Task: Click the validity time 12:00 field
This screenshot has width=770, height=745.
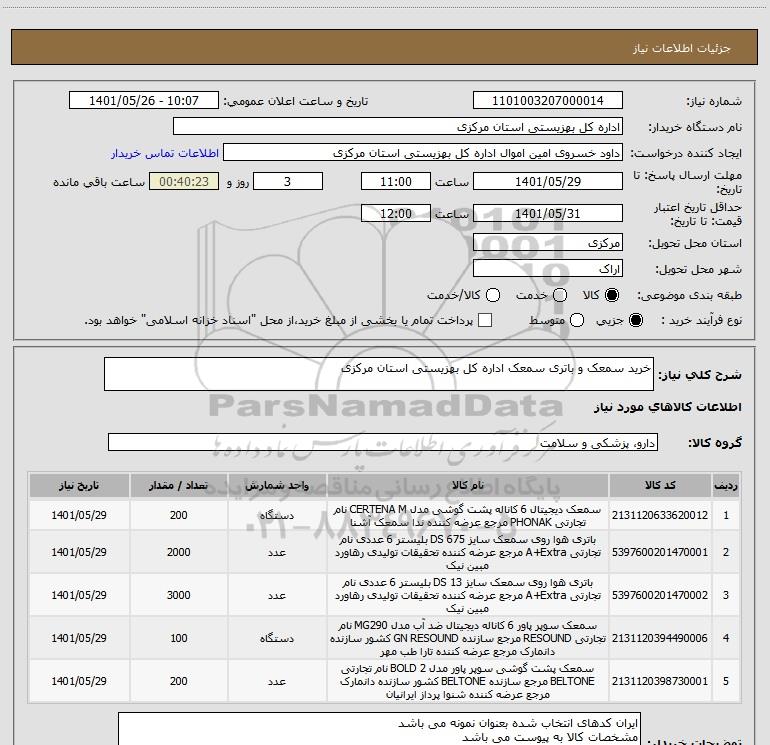Action: click(396, 214)
